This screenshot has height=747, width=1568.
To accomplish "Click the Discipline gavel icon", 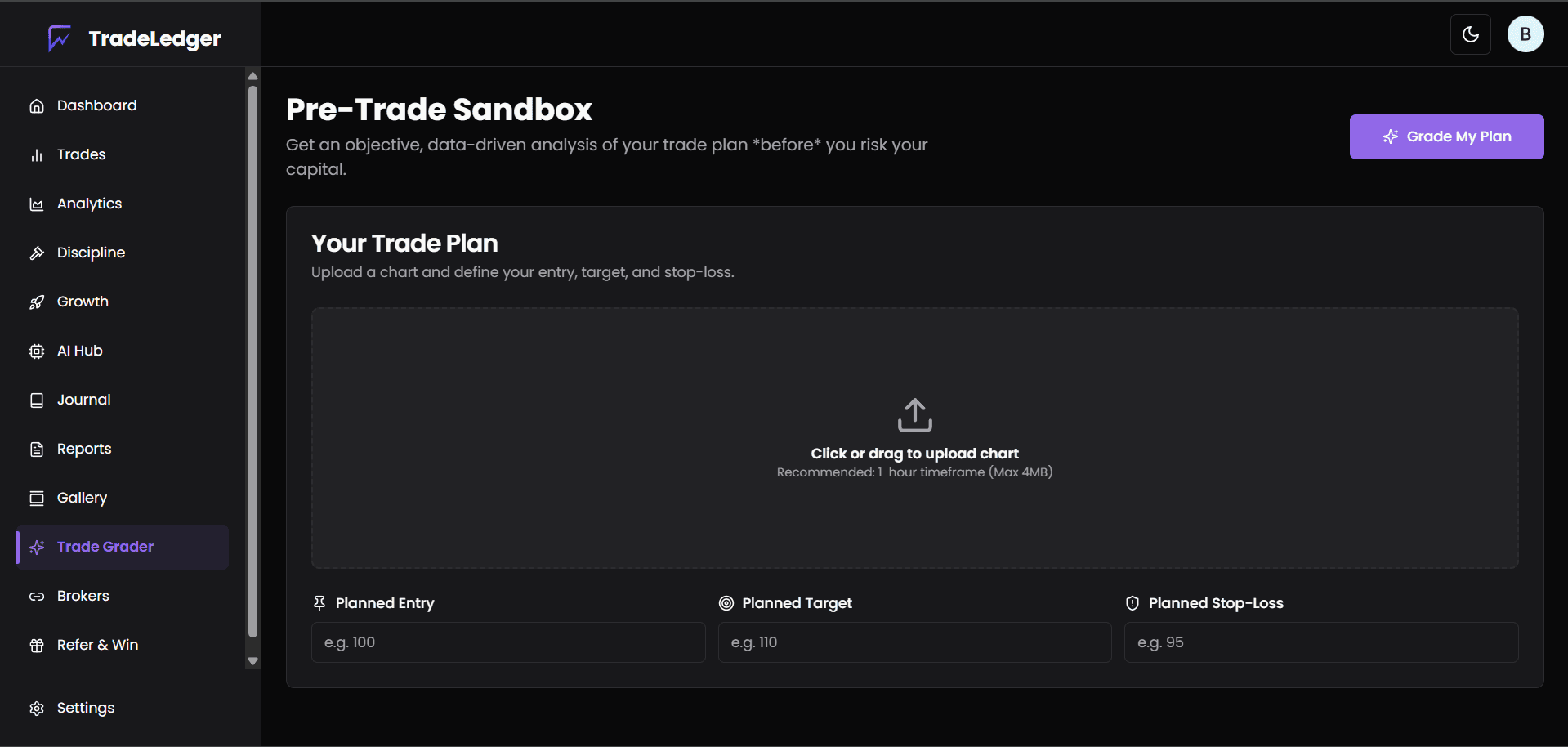I will [37, 253].
